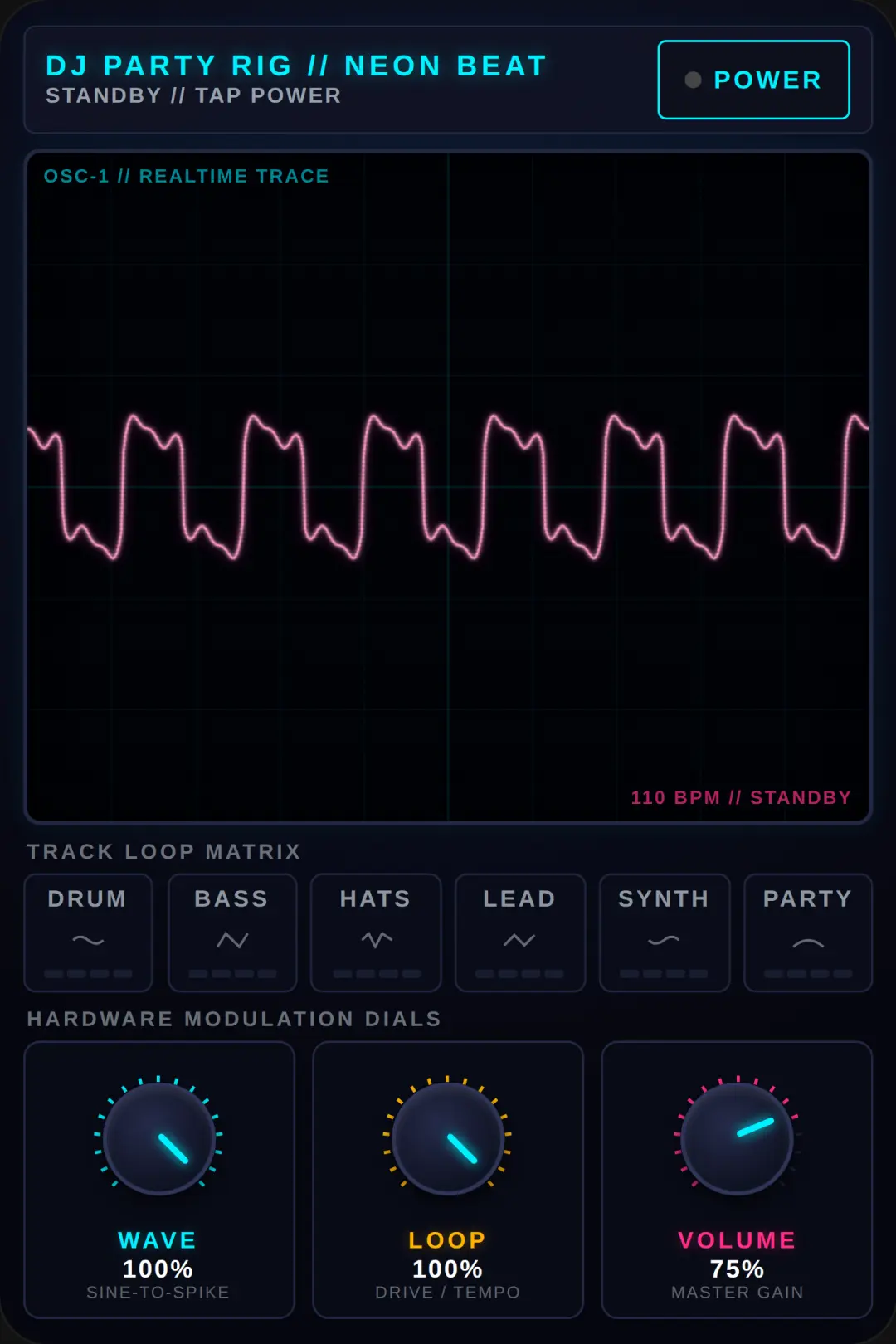Click the 'OSC-1 // REALTIME TRACE' label
Image resolution: width=896 pixels, height=1344 pixels.
[187, 176]
